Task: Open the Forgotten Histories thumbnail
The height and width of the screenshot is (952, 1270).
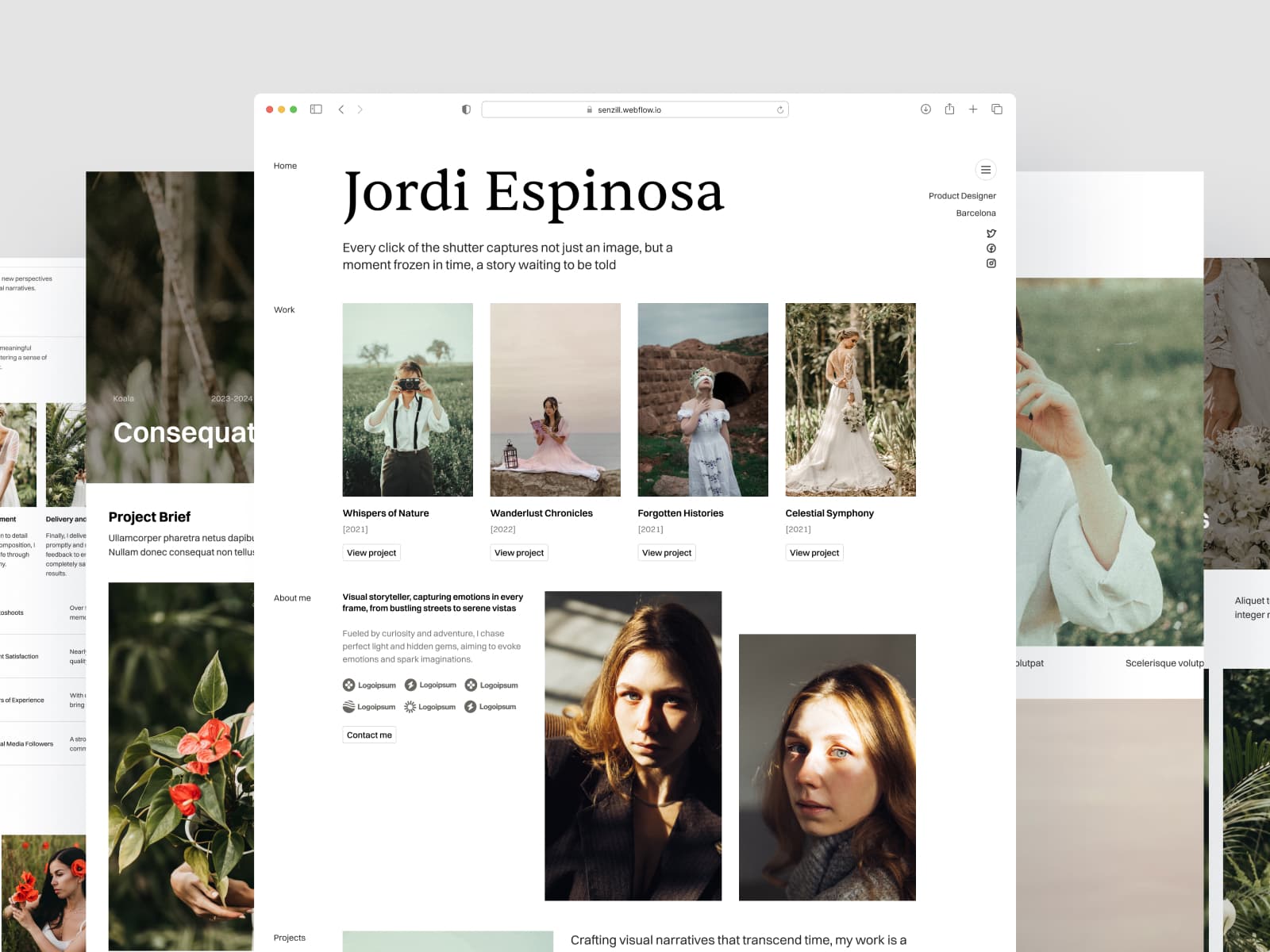Action: point(703,400)
